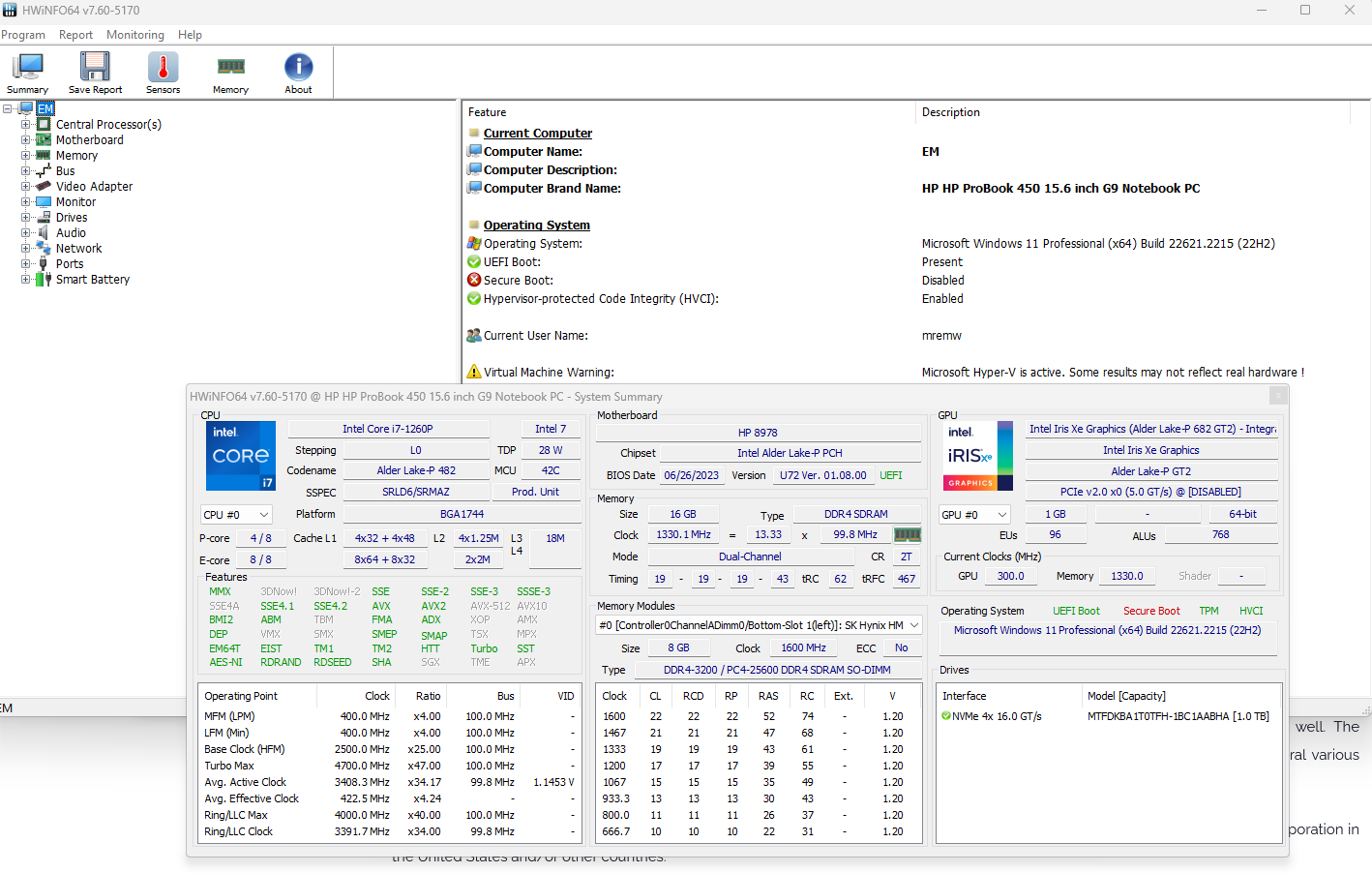Click the HP 8978 motherboard field

(x=758, y=434)
